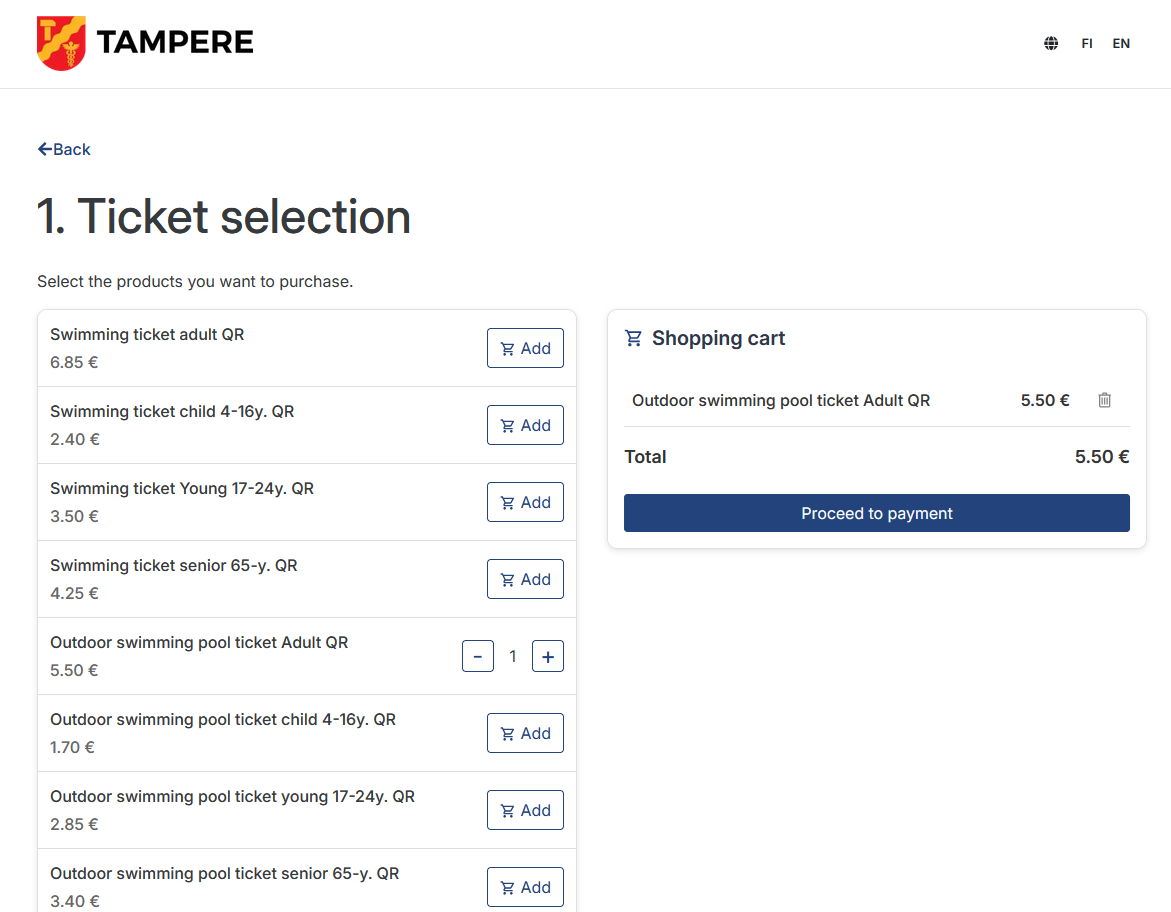
Task: Click Outdoor swimming pool ticket Adult QR cart item
Action: [781, 400]
